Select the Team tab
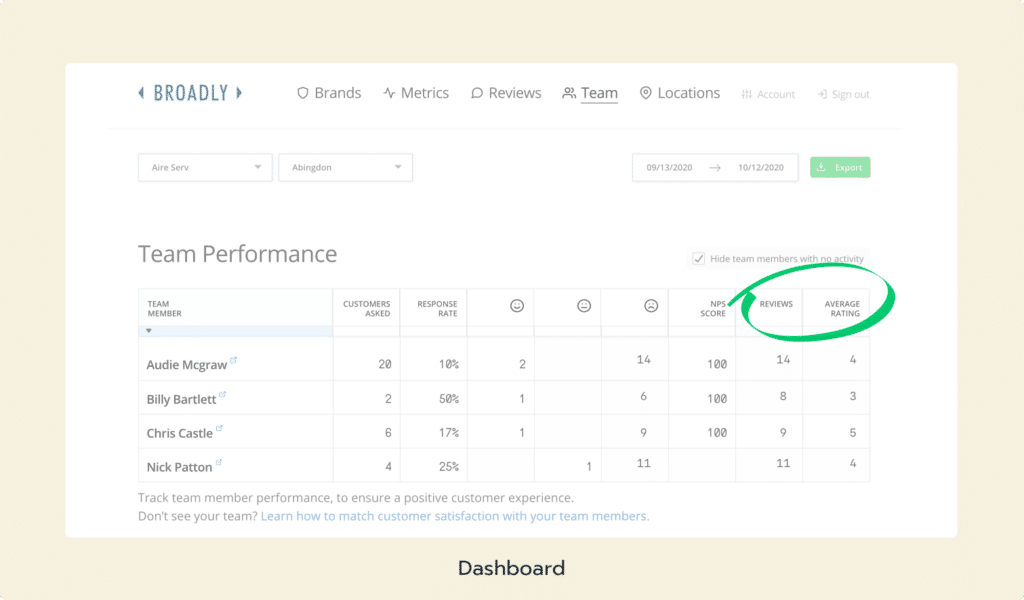Viewport: 1024px width, 600px height. click(590, 93)
